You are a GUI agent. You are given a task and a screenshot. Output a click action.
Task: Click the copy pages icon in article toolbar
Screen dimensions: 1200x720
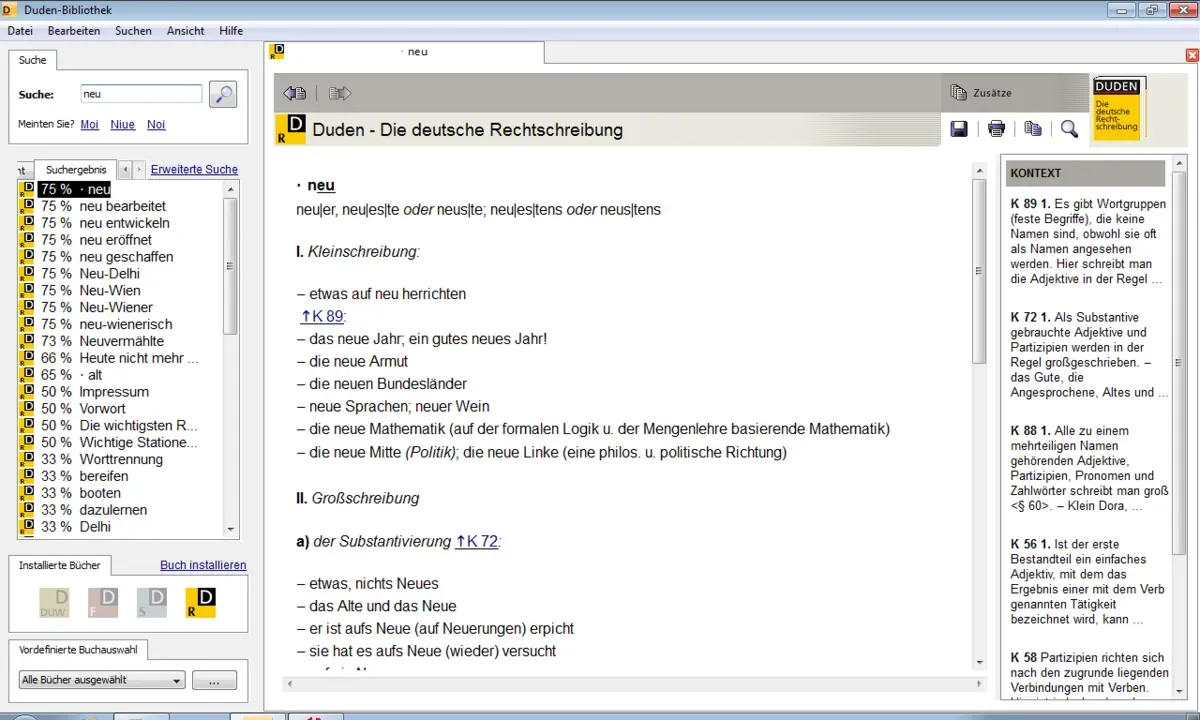point(1033,128)
